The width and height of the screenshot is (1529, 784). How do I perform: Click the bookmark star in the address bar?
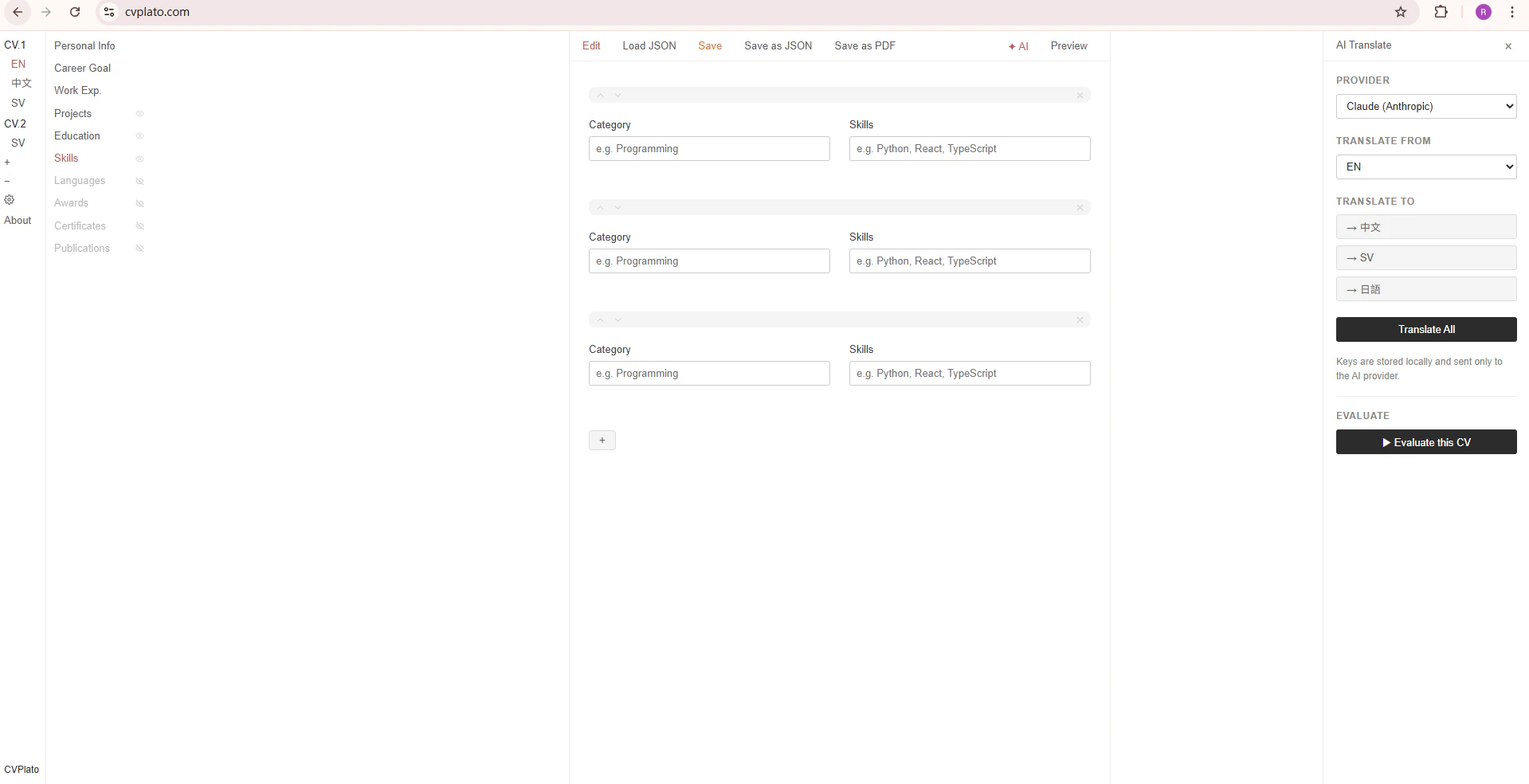(x=1401, y=12)
